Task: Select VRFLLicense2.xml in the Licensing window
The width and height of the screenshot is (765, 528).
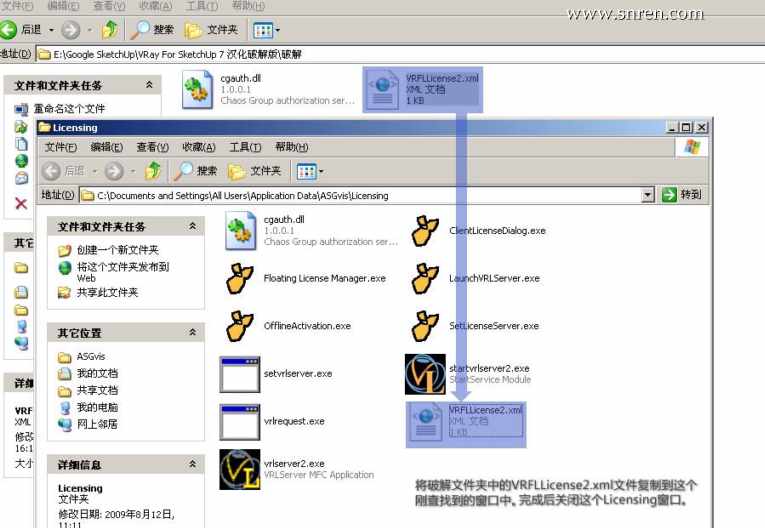Action: 466,424
